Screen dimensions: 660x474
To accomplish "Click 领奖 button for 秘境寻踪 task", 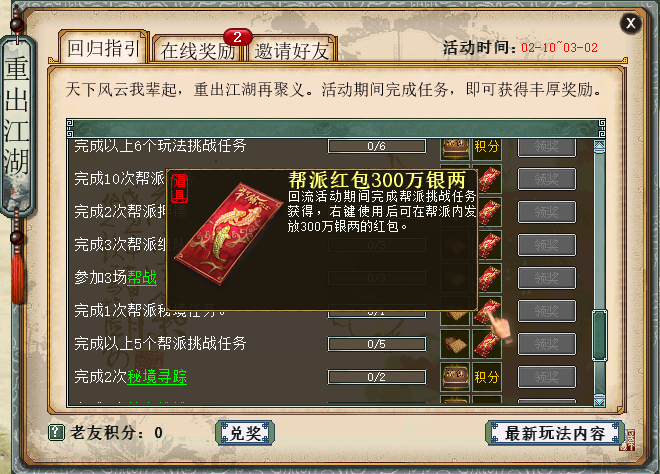I will (x=546, y=377).
